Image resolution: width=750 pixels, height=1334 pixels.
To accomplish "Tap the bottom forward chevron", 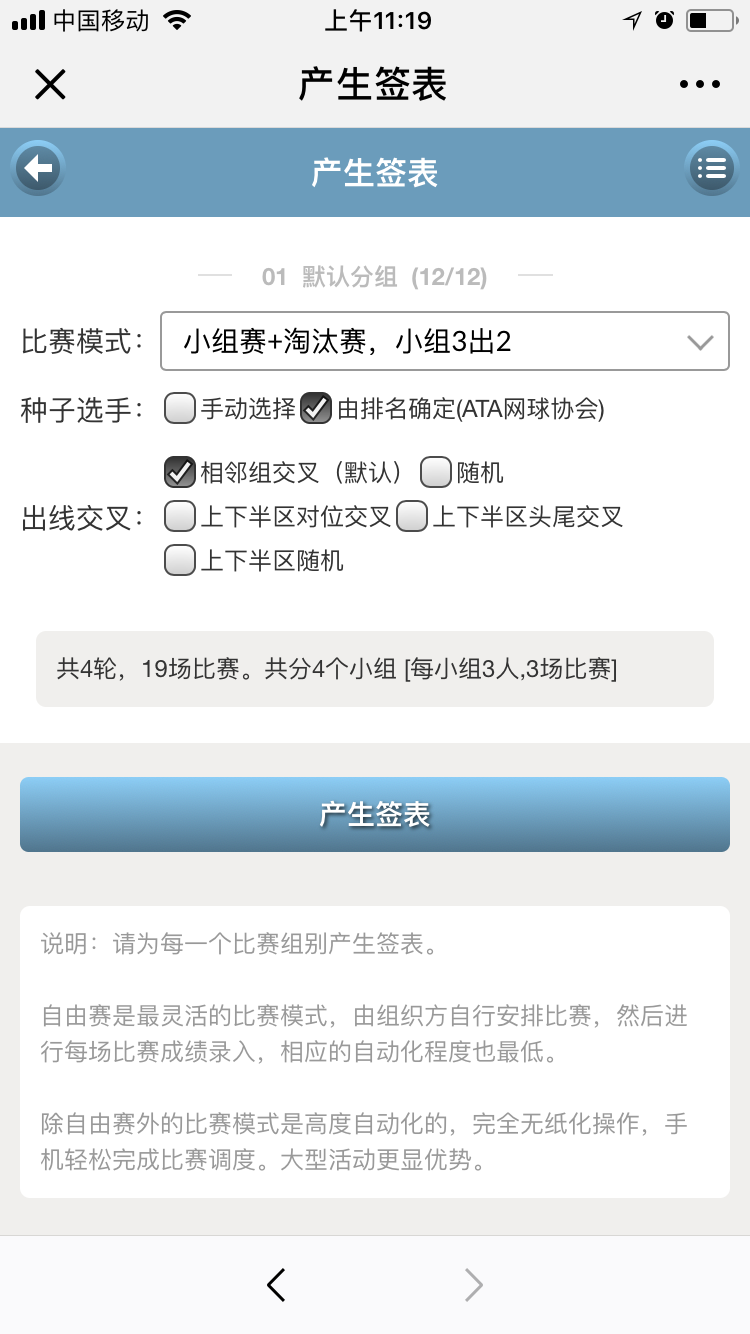I will point(473,1285).
